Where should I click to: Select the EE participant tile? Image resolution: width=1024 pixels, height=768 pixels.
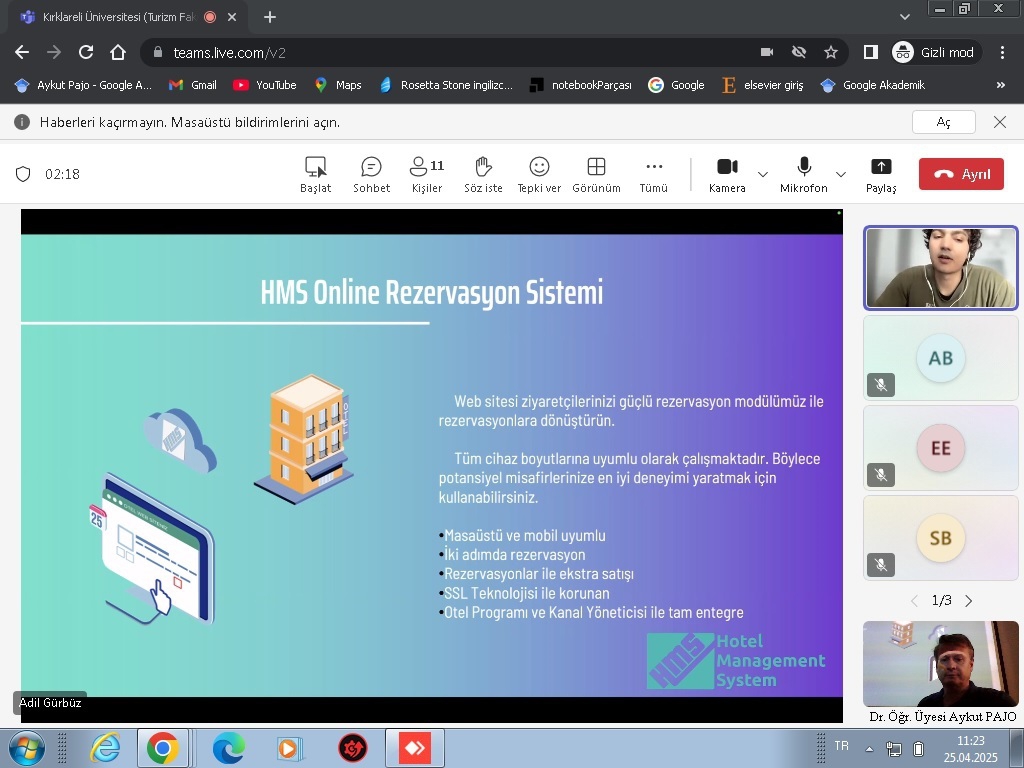point(940,448)
